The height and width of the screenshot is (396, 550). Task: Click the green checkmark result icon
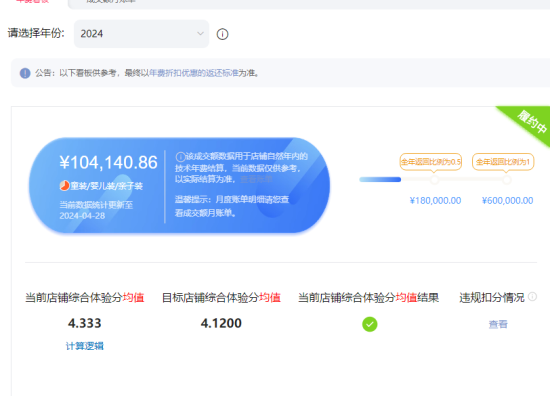(370, 324)
